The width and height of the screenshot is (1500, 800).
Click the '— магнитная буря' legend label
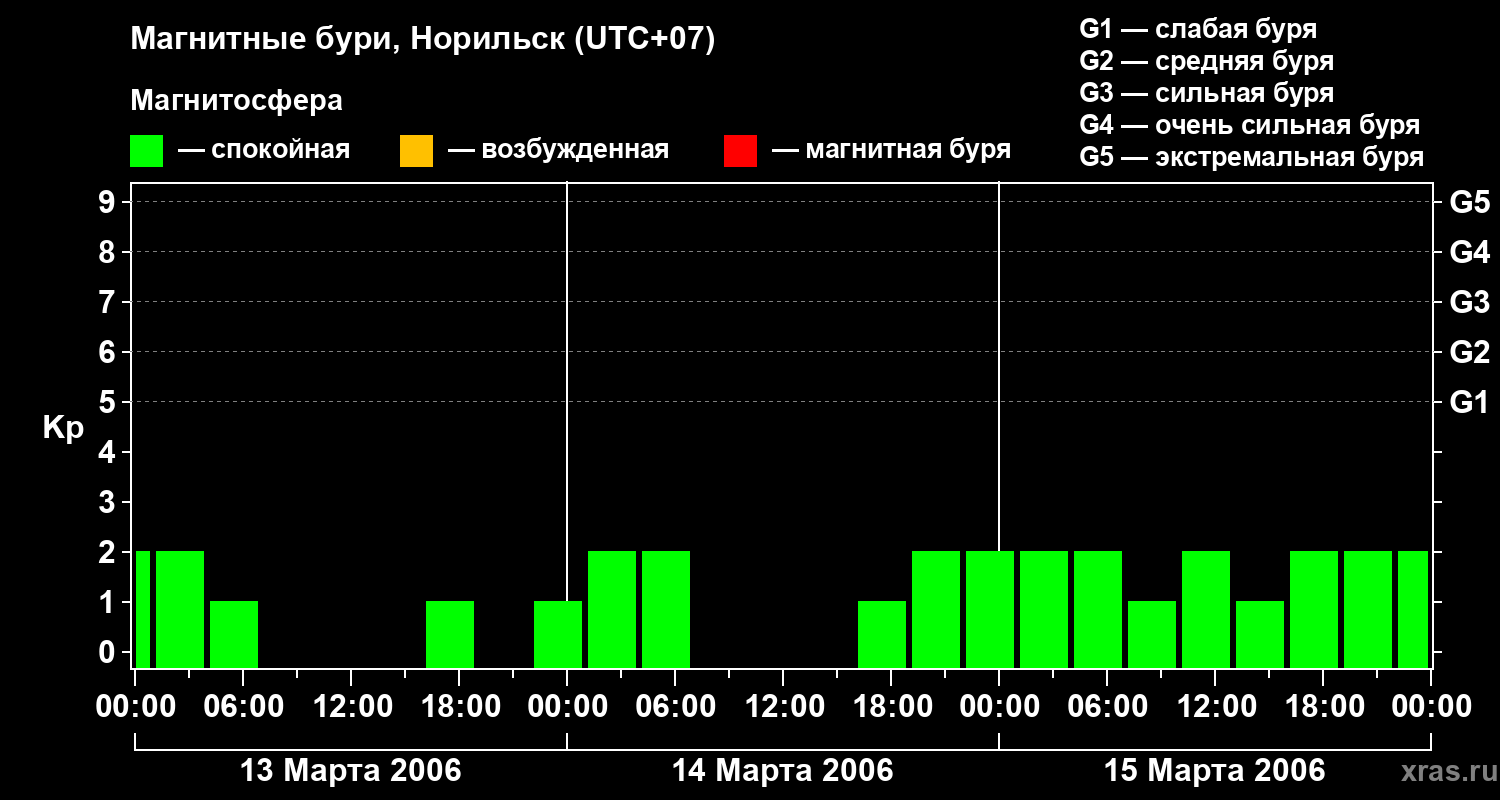(891, 151)
